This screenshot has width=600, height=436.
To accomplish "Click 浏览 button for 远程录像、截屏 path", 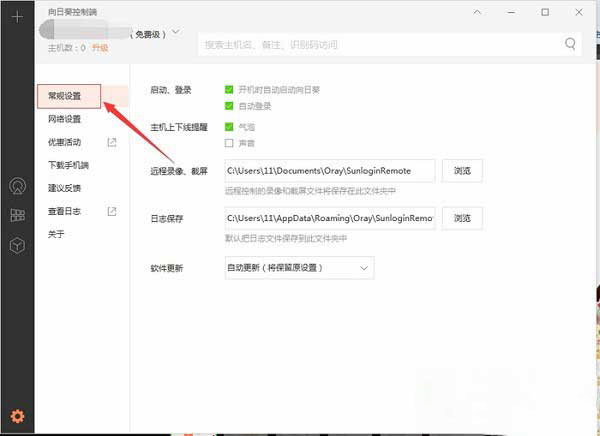I will [462, 171].
